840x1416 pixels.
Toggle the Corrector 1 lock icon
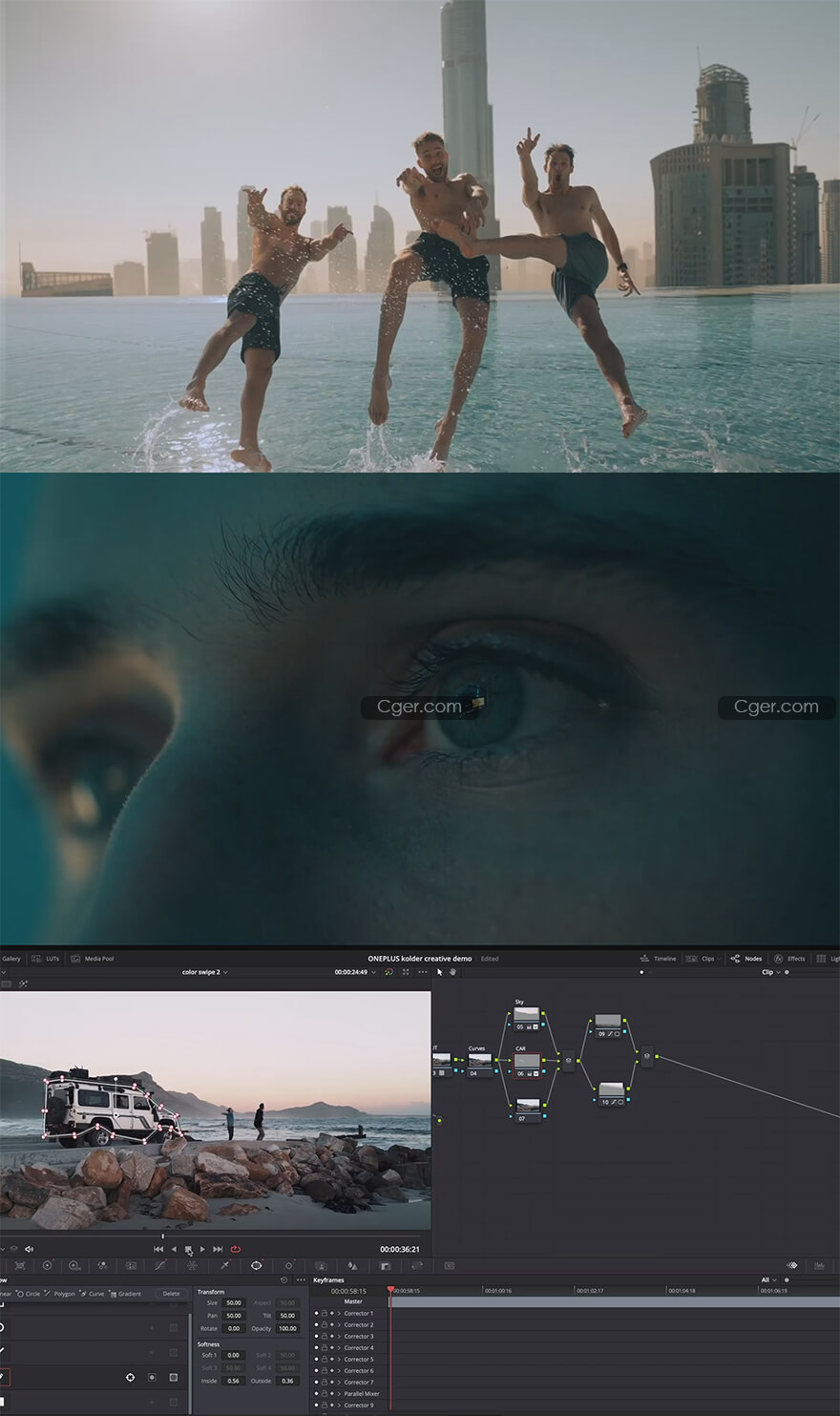[324, 1314]
